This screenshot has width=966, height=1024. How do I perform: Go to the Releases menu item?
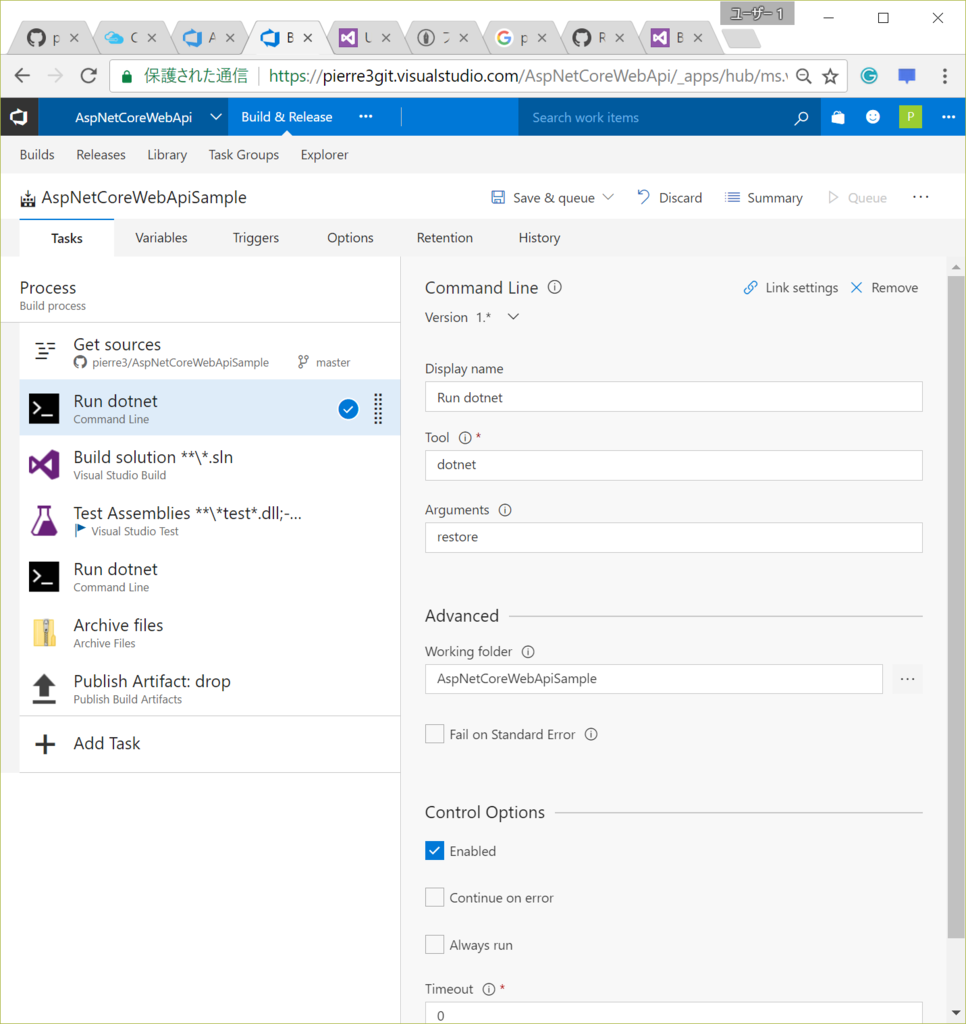101,155
